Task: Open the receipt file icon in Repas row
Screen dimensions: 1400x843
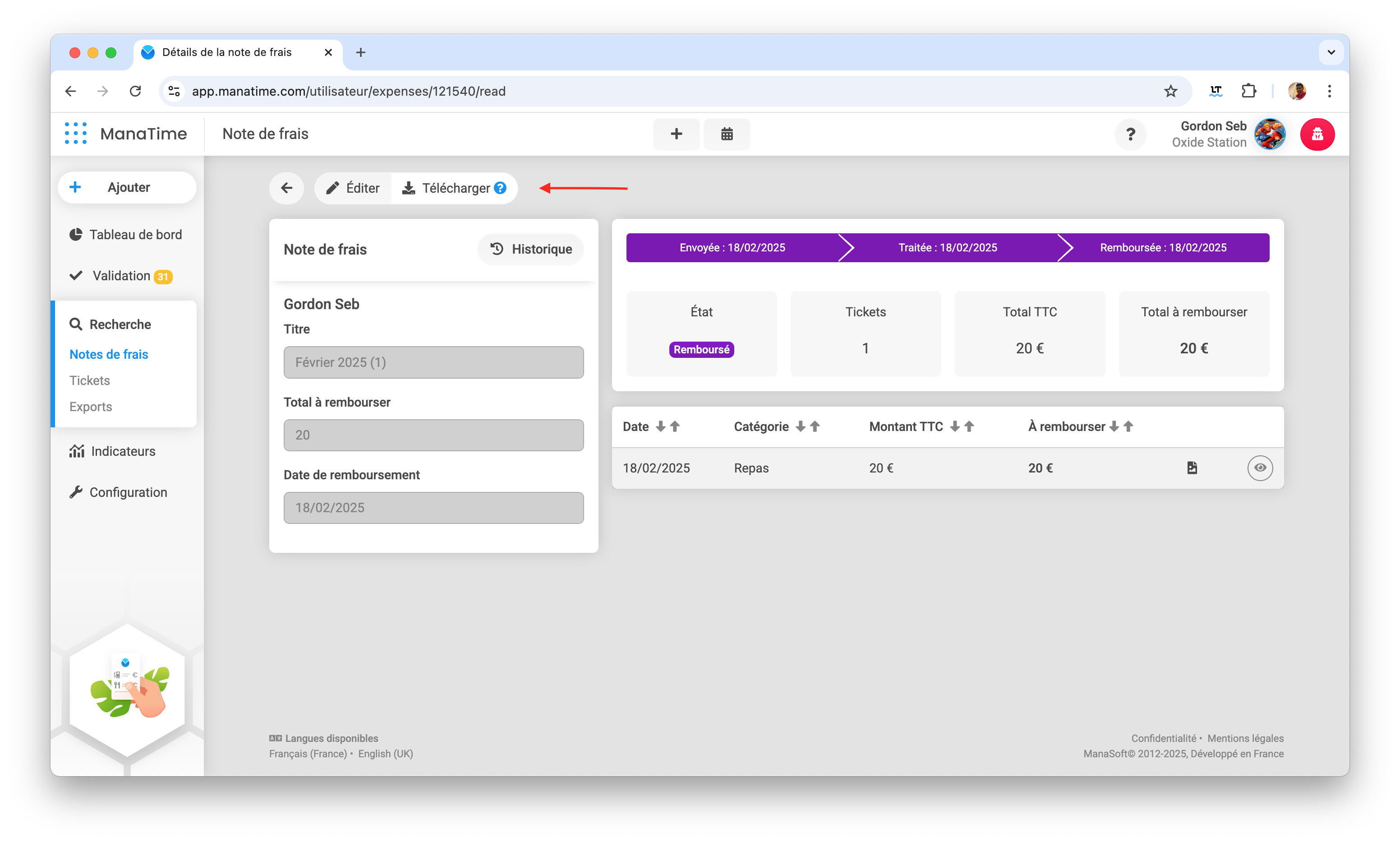Action: (x=1192, y=468)
